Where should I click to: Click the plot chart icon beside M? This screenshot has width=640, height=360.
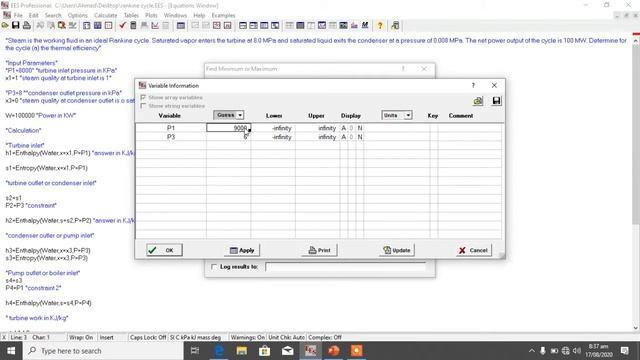tap(354, 25)
